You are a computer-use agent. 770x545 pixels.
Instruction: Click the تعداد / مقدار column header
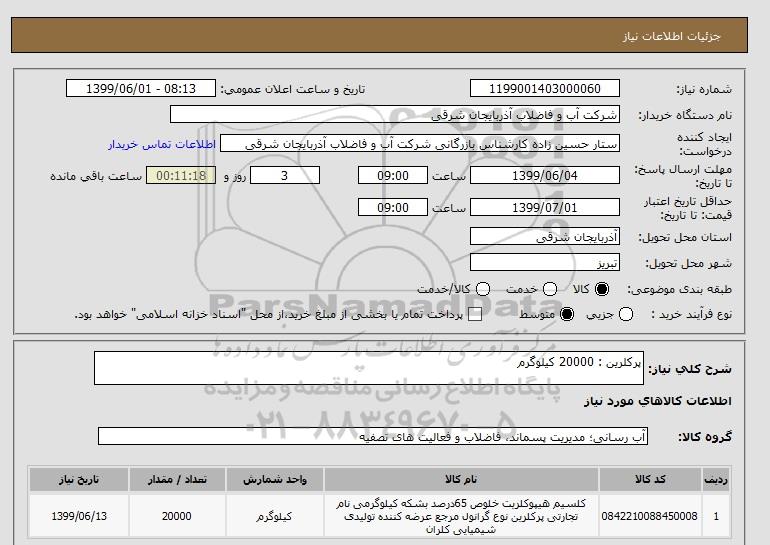pos(177,480)
